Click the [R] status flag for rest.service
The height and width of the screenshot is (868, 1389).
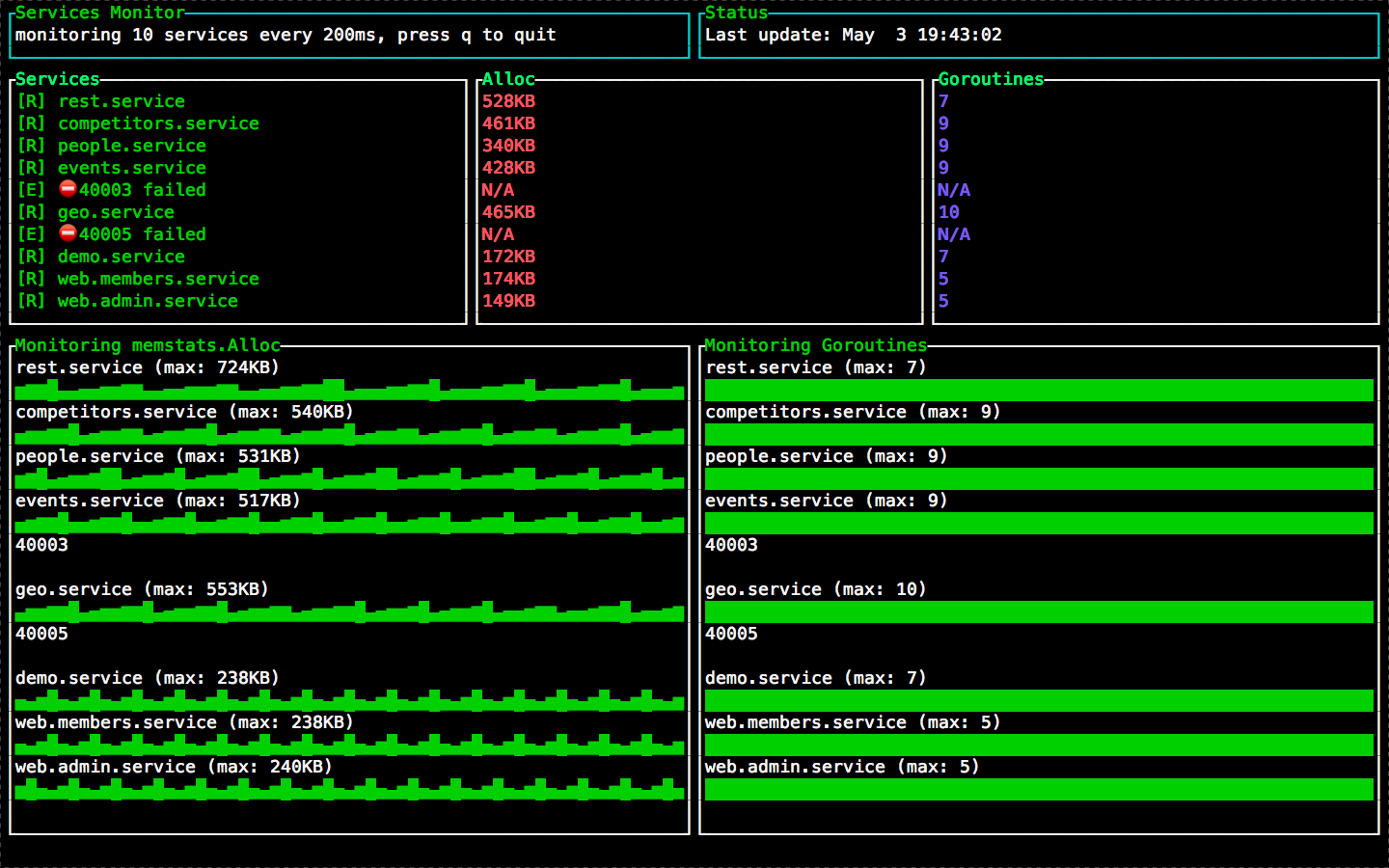pos(31,101)
